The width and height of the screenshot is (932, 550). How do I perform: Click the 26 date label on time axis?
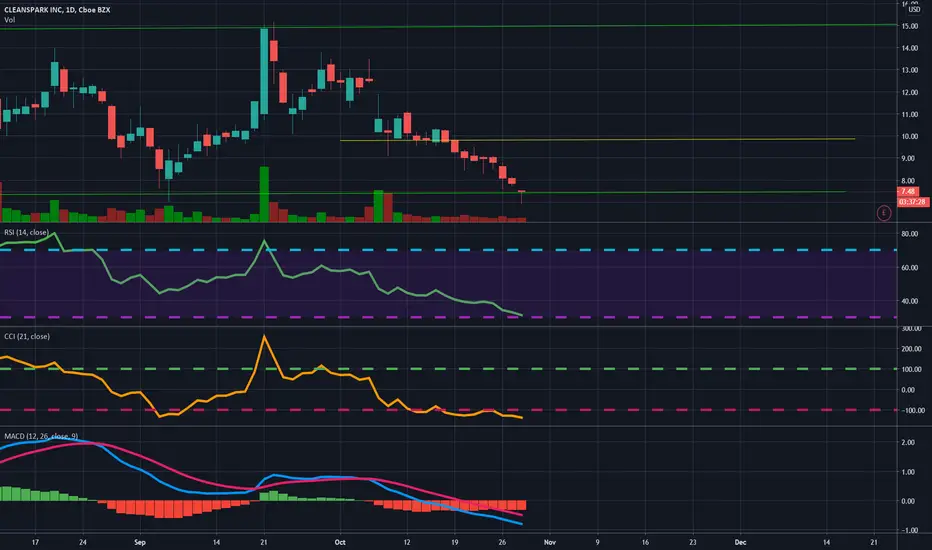(x=502, y=542)
